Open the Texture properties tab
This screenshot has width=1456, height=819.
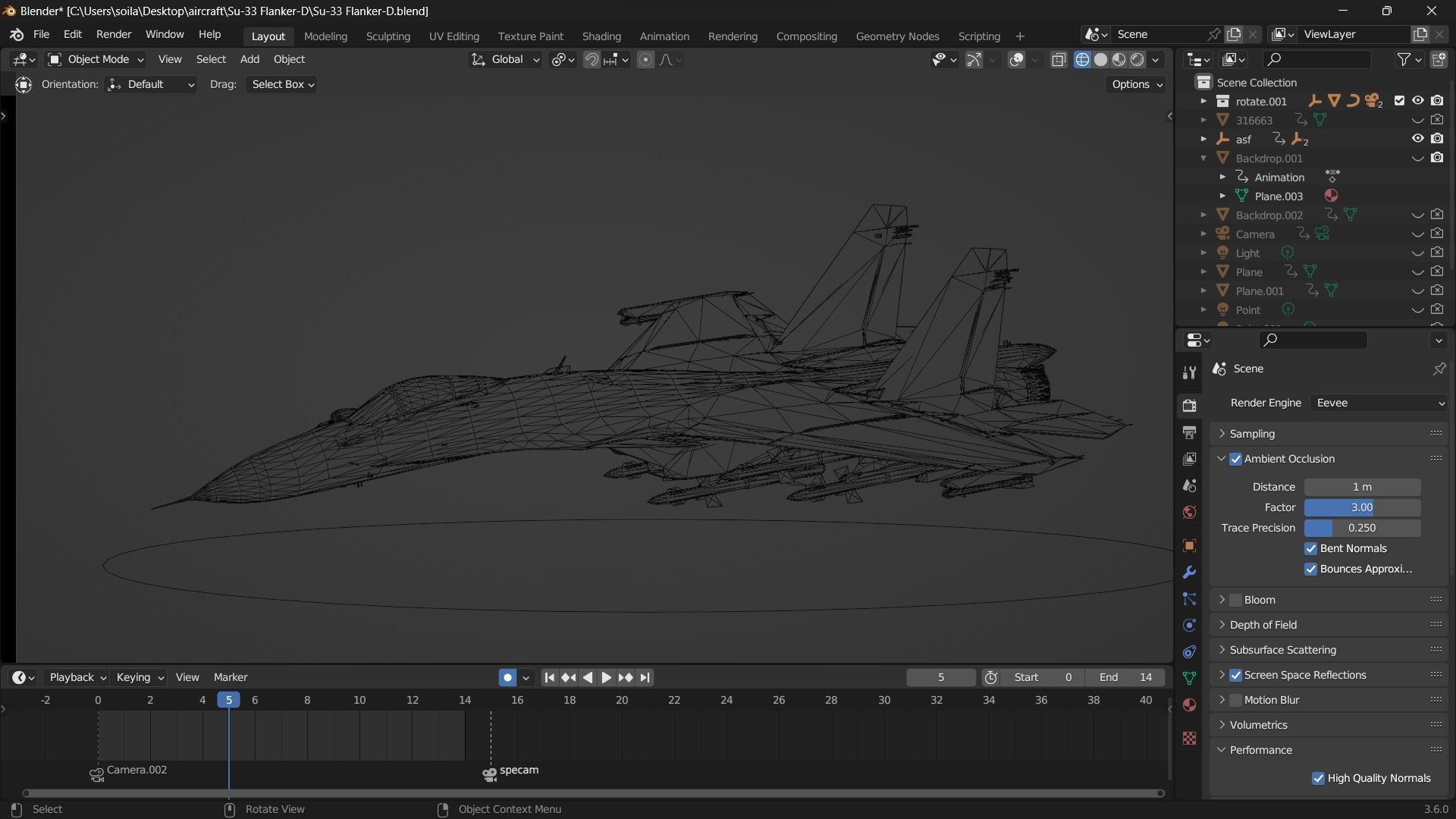tap(1189, 739)
